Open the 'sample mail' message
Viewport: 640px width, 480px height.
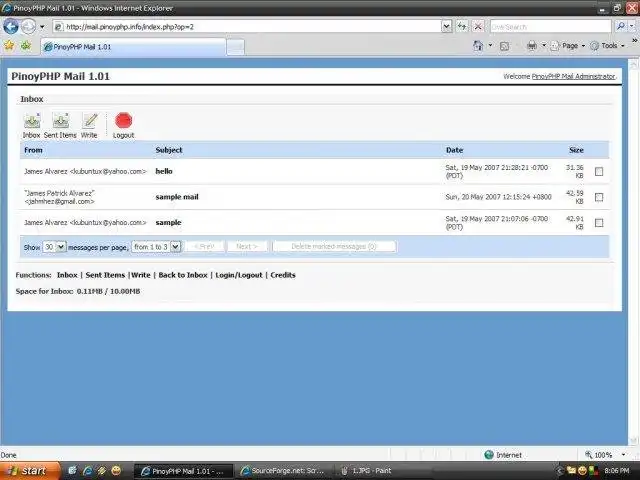[177, 197]
